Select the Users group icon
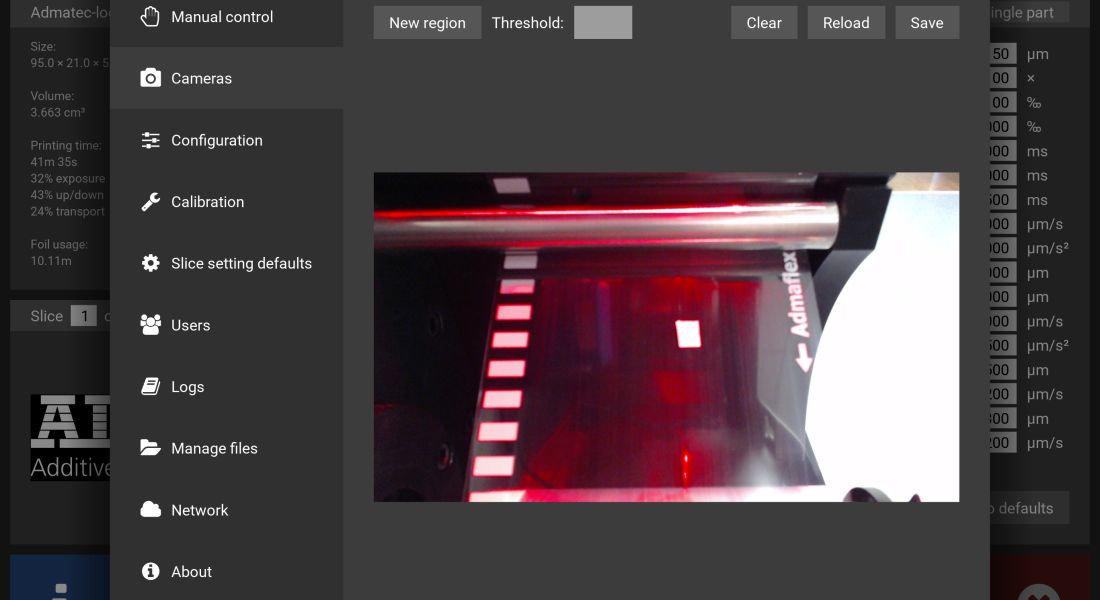1100x600 pixels. click(x=150, y=325)
